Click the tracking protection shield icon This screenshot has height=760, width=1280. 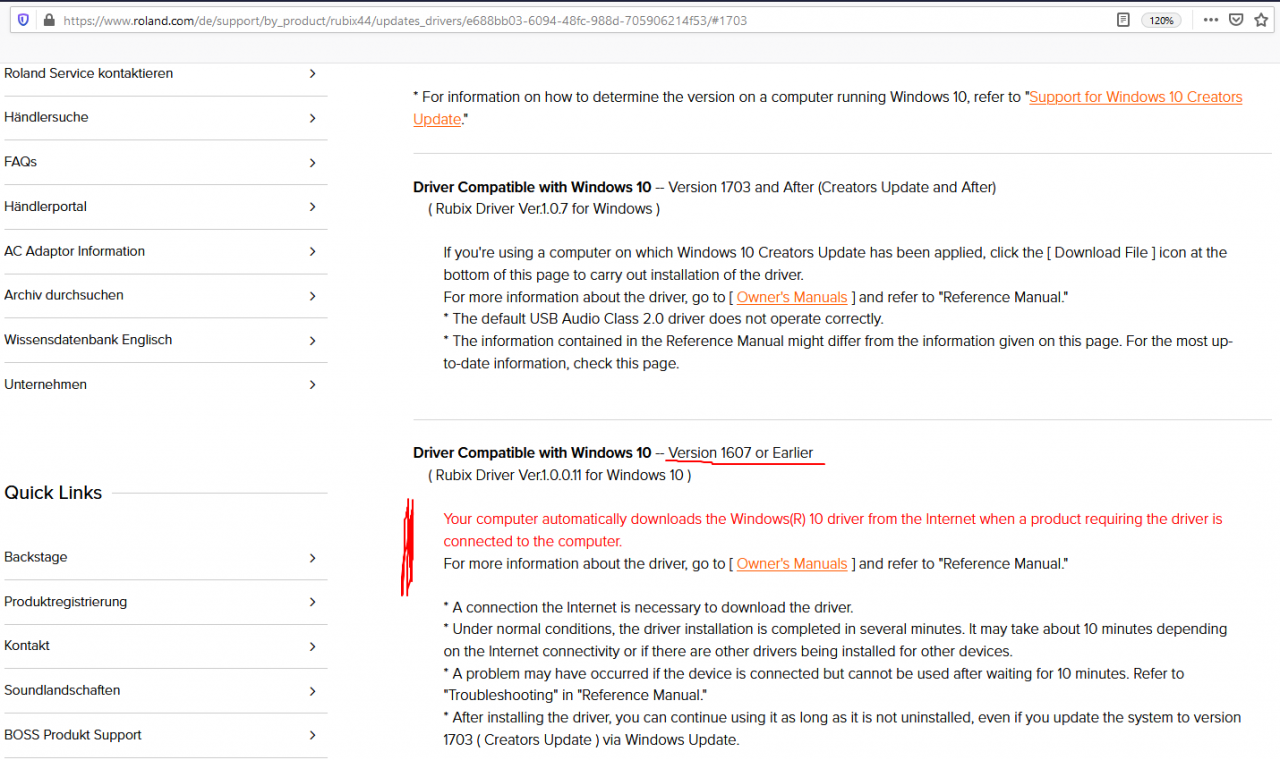(x=24, y=20)
